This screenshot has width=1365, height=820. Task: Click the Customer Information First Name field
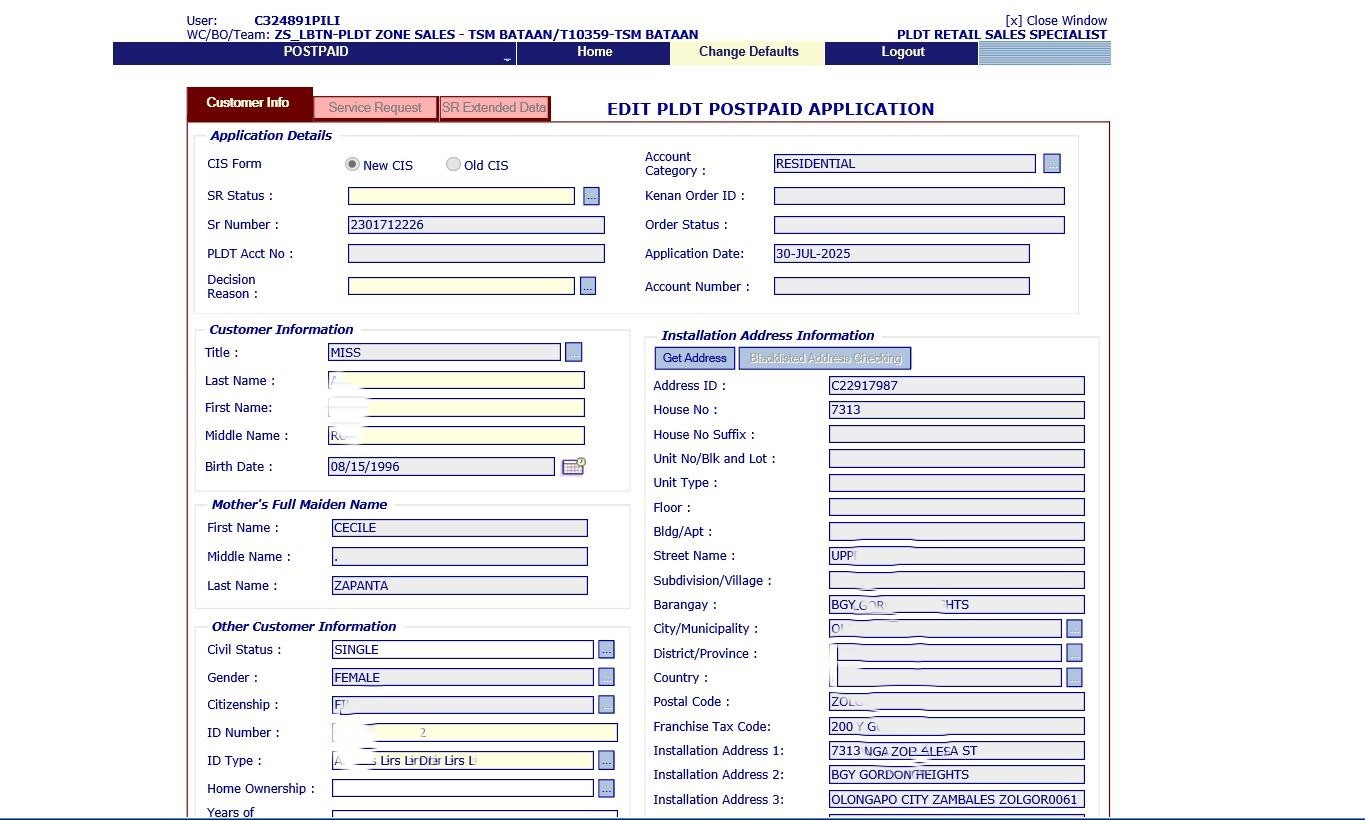click(x=456, y=408)
